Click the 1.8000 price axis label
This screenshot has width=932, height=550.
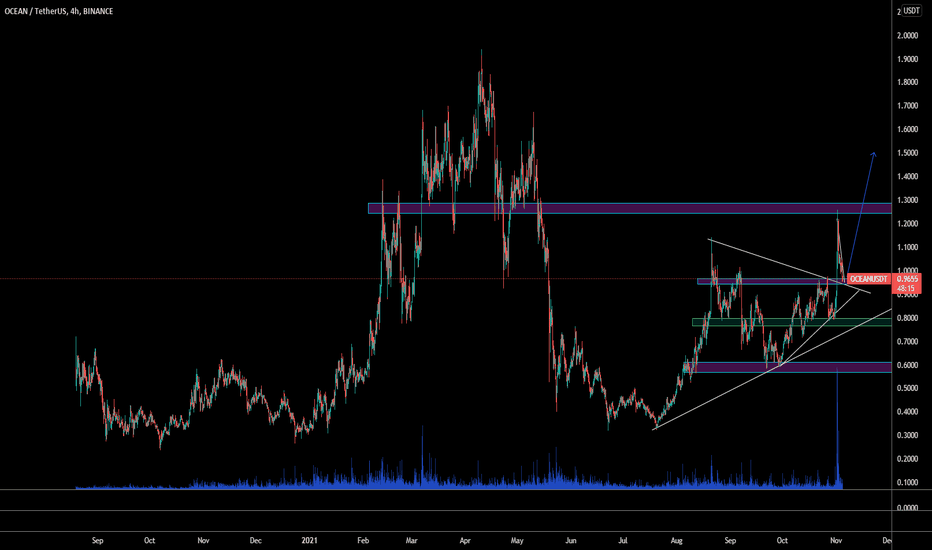907,83
